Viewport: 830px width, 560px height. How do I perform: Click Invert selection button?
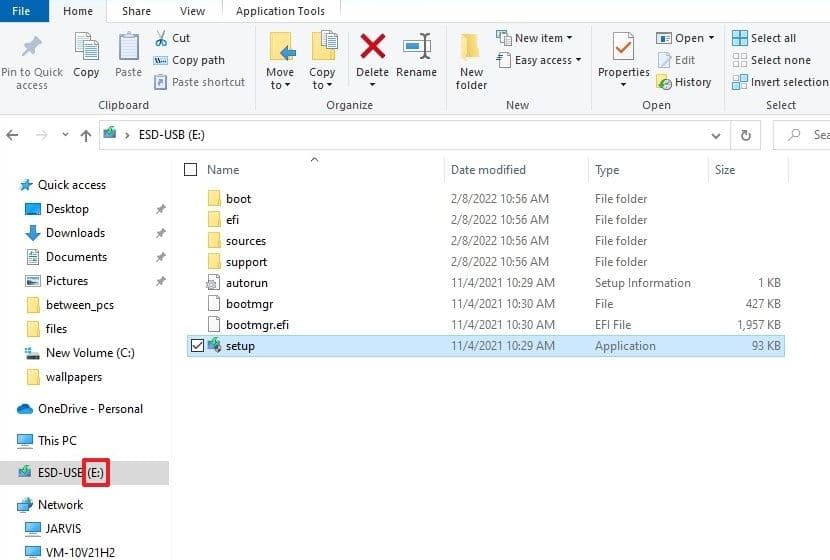pyautogui.click(x=780, y=82)
